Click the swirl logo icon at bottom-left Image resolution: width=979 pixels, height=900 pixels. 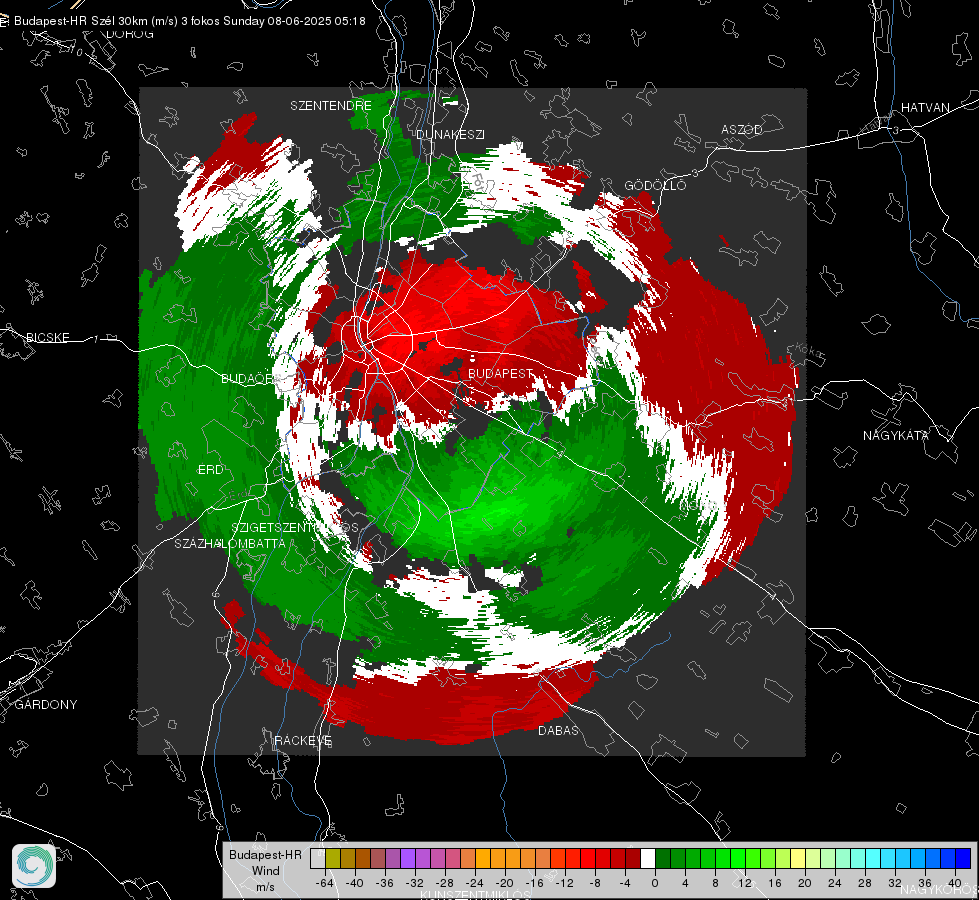pyautogui.click(x=34, y=866)
